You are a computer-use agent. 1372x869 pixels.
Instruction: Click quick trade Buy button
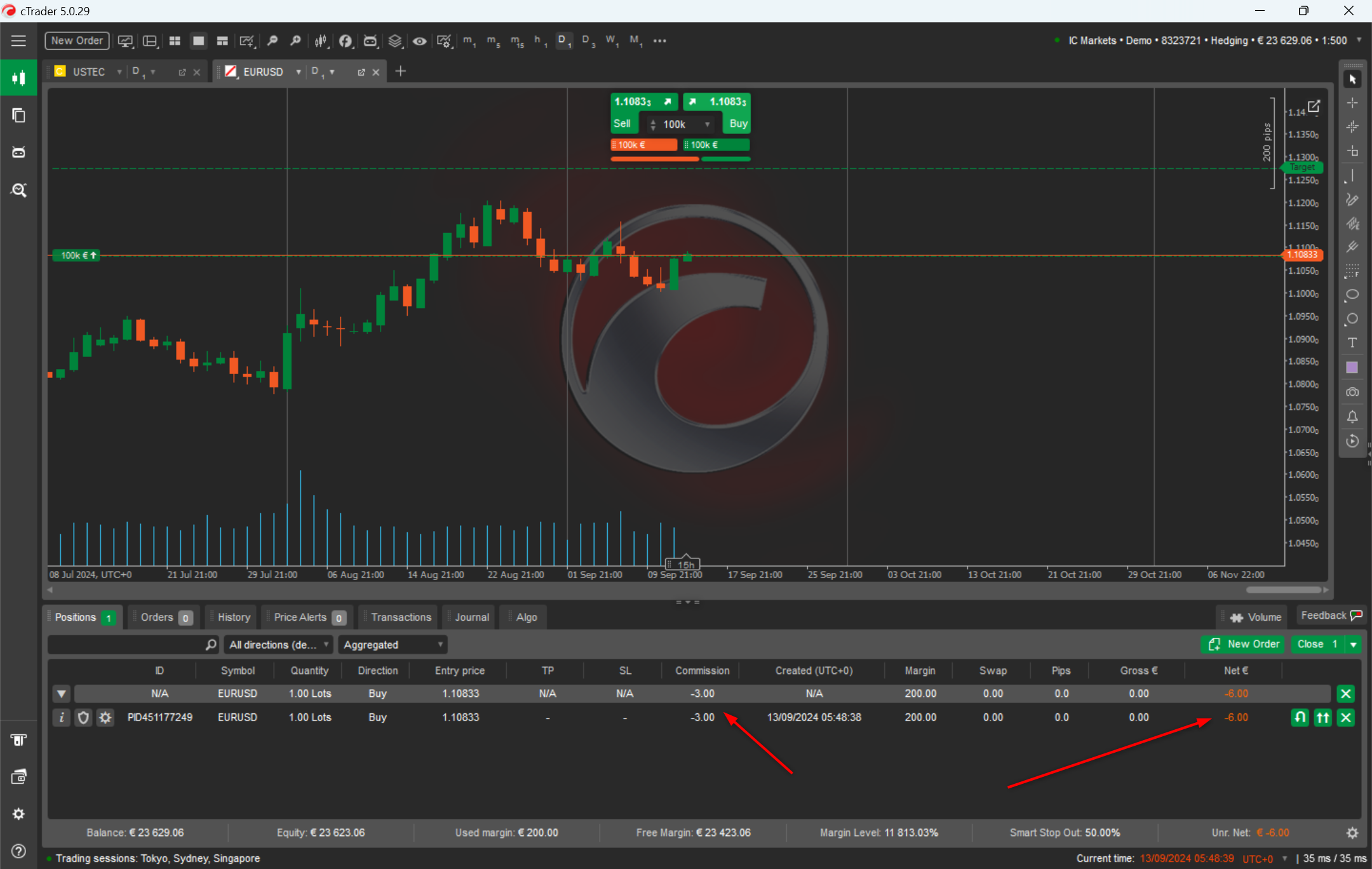coord(737,124)
